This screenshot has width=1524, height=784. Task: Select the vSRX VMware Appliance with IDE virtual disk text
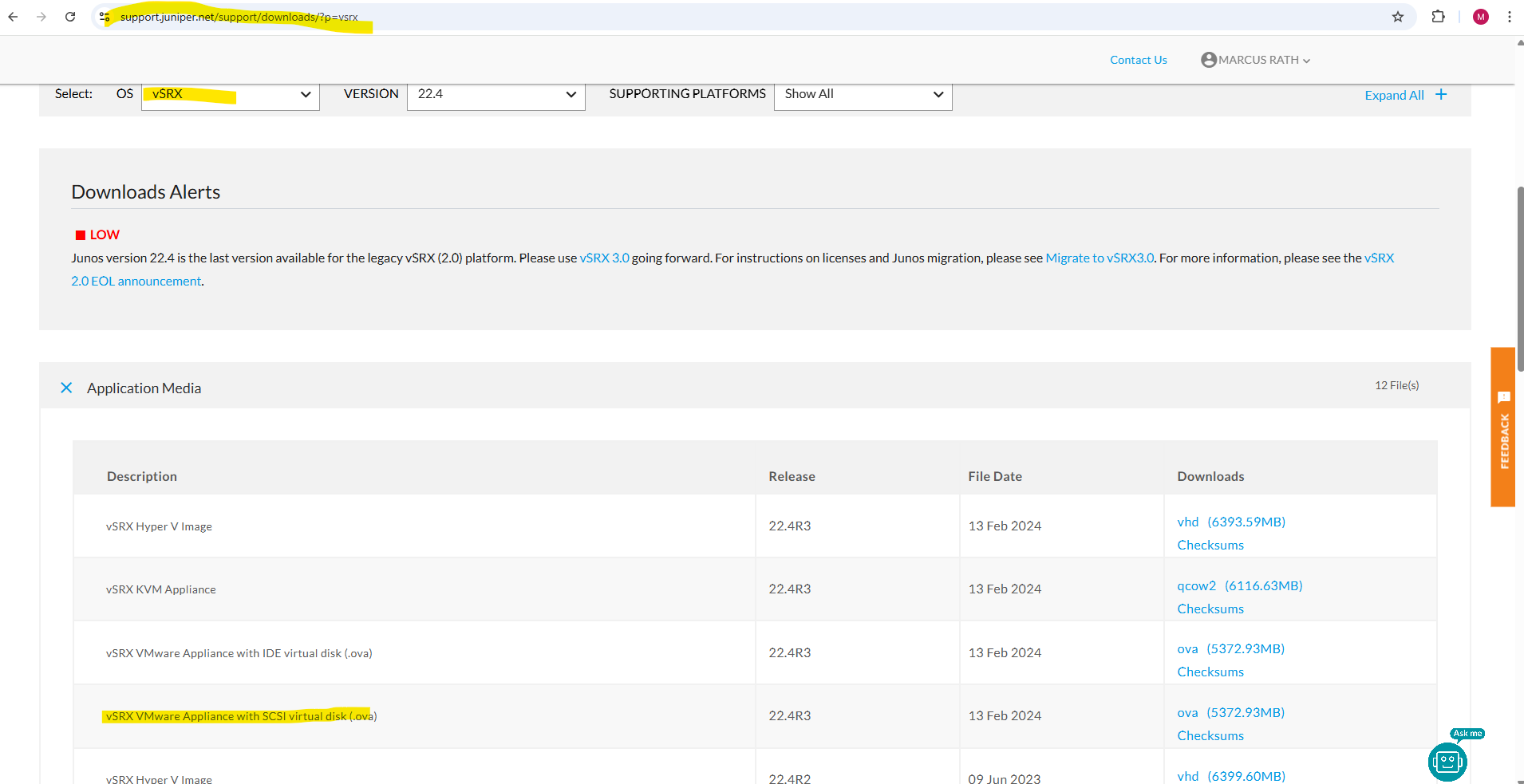[239, 653]
